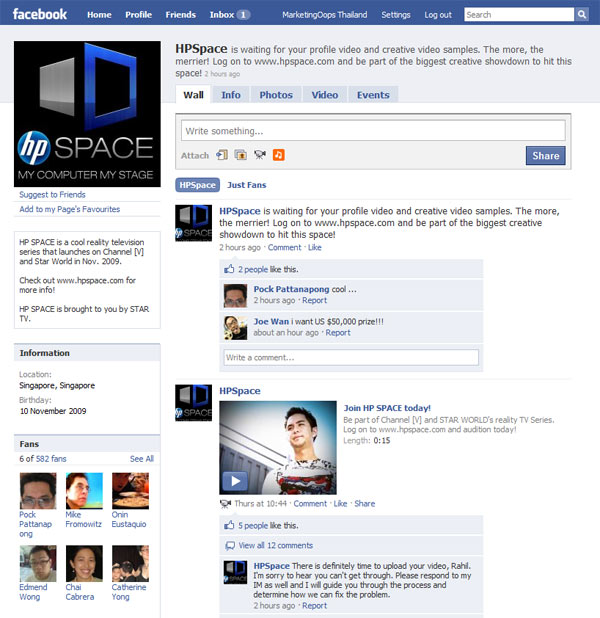Click the search magnifier button
The image size is (600, 618).
coord(581,15)
